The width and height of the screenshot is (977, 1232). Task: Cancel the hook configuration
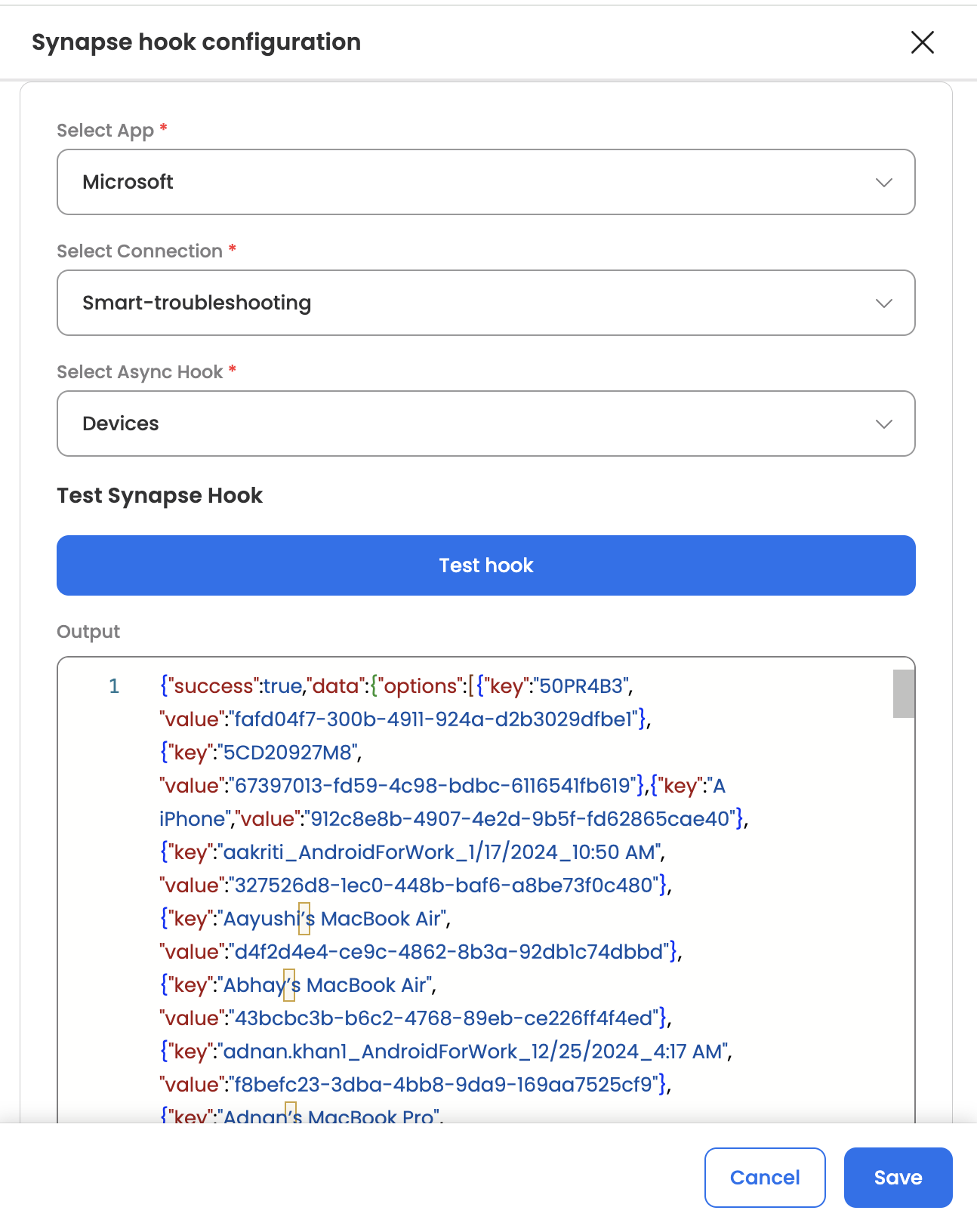765,1178
